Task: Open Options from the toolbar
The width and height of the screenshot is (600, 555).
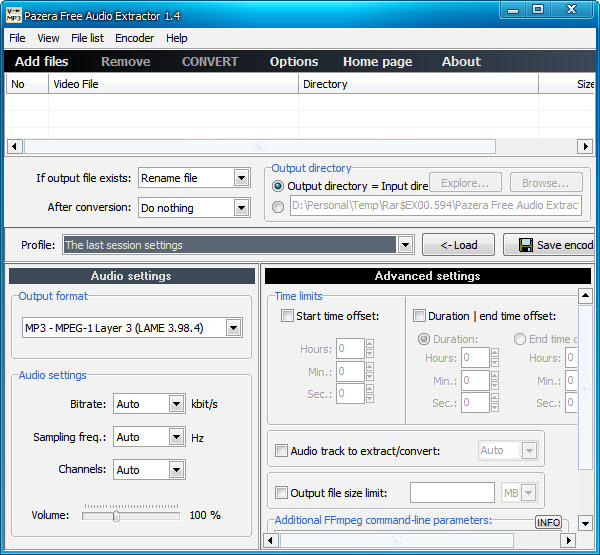Action: (294, 62)
